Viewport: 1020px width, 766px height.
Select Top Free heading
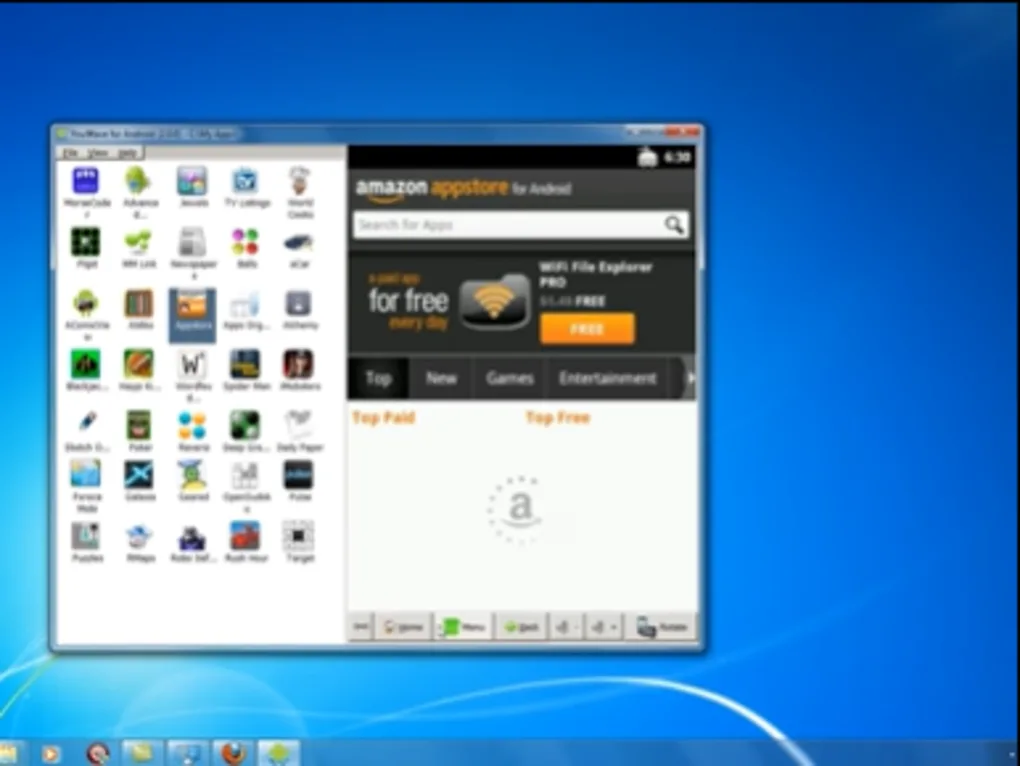(x=557, y=417)
